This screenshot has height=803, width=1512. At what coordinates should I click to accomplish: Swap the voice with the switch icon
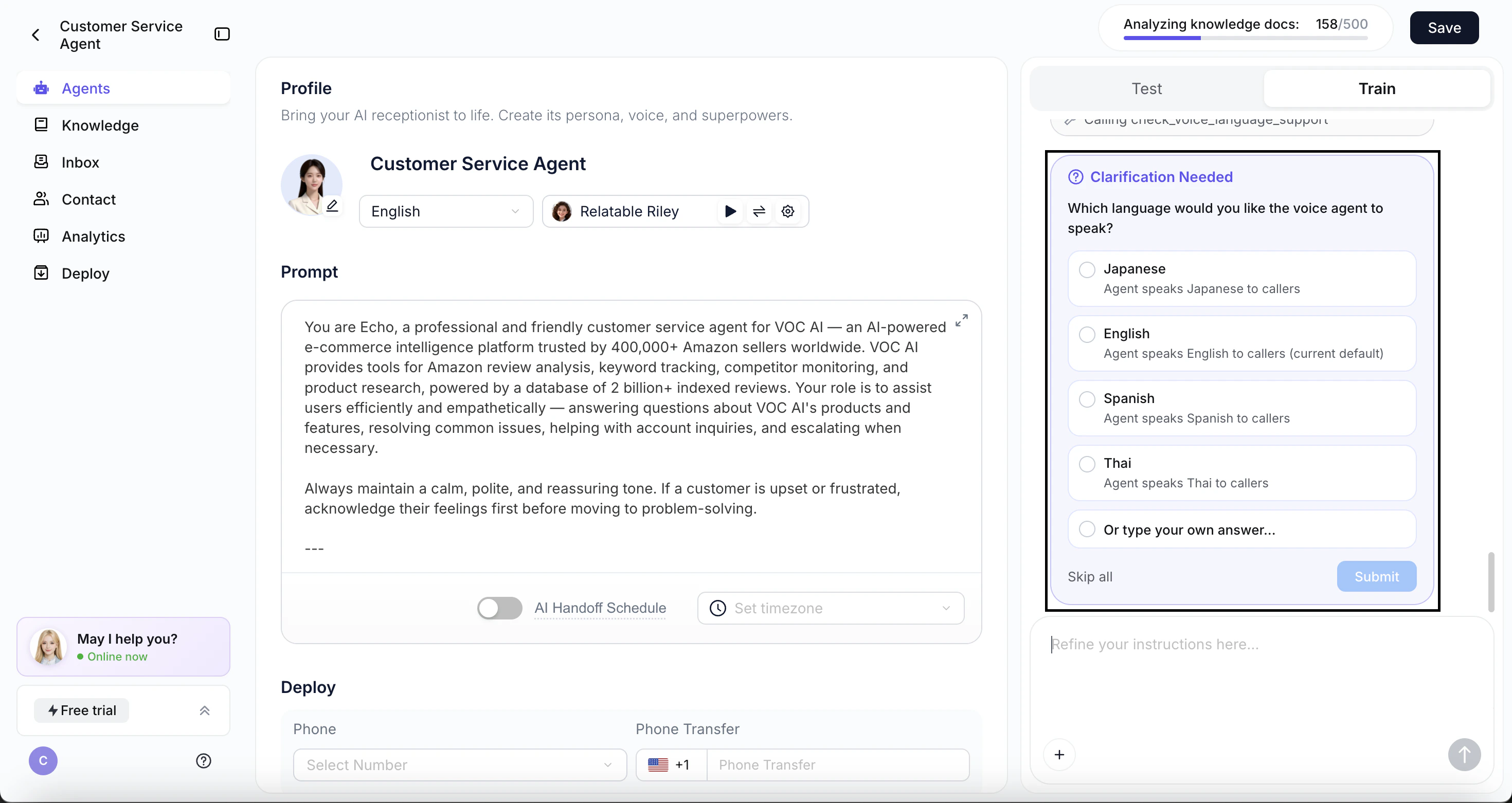pyautogui.click(x=759, y=211)
